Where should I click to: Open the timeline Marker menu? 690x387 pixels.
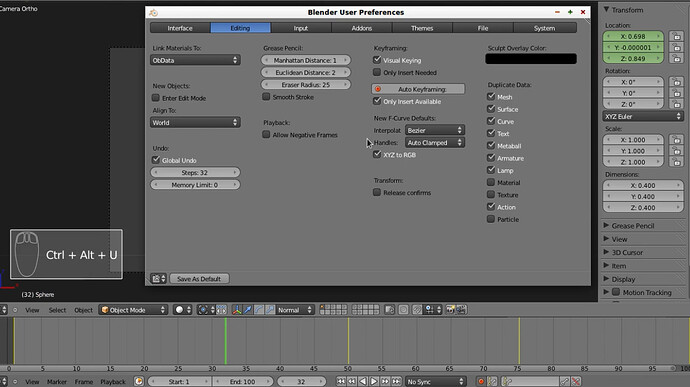57,382
